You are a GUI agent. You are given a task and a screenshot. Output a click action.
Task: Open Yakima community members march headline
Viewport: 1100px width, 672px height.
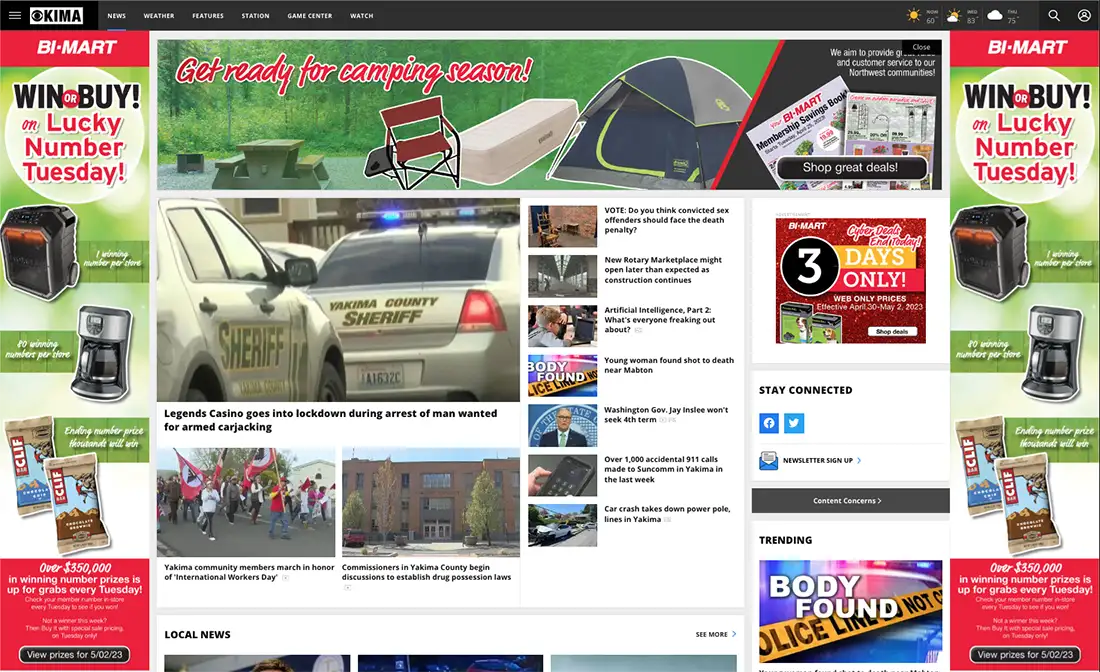click(x=249, y=572)
